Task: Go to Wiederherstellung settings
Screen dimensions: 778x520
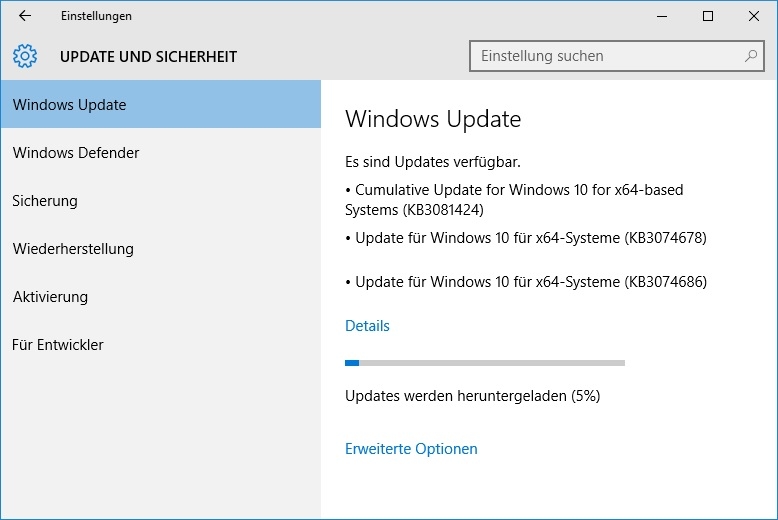Action: (x=161, y=249)
